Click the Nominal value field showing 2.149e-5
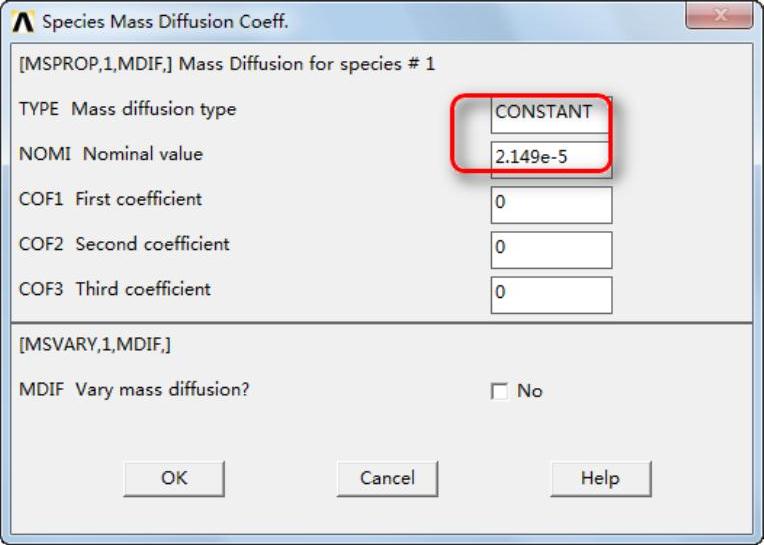 [550, 157]
